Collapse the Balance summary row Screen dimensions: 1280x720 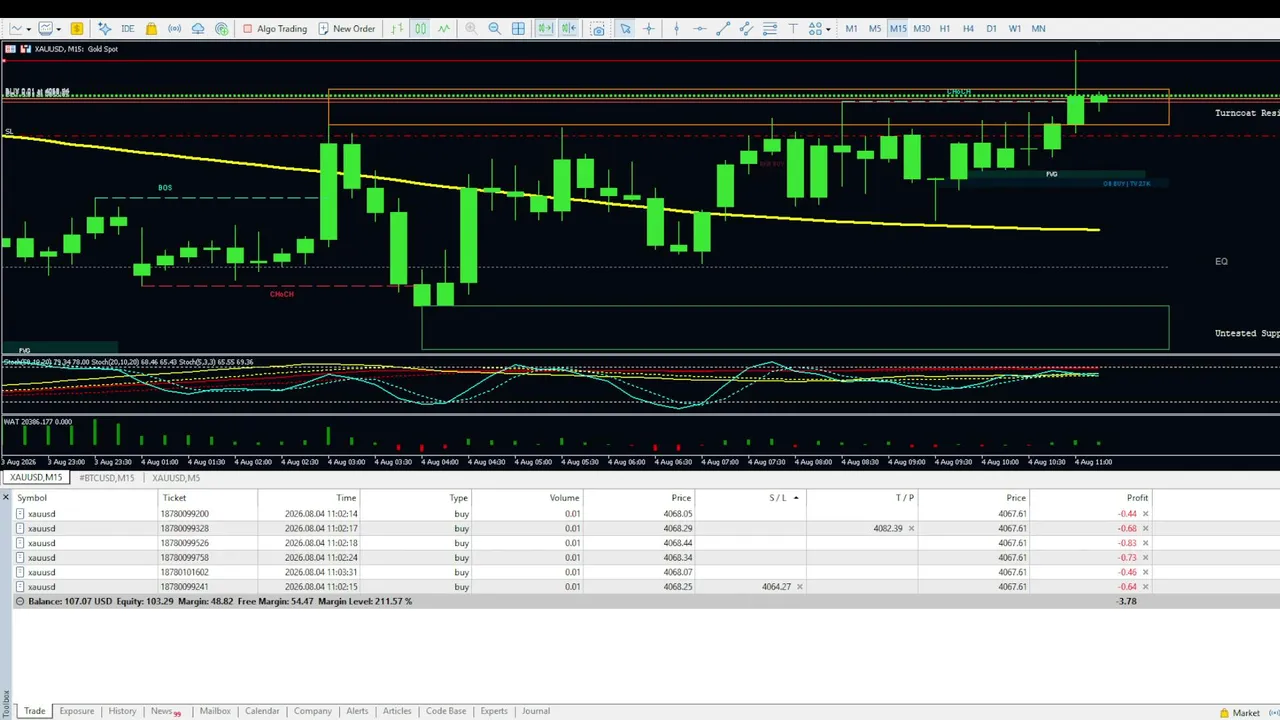[x=20, y=602]
